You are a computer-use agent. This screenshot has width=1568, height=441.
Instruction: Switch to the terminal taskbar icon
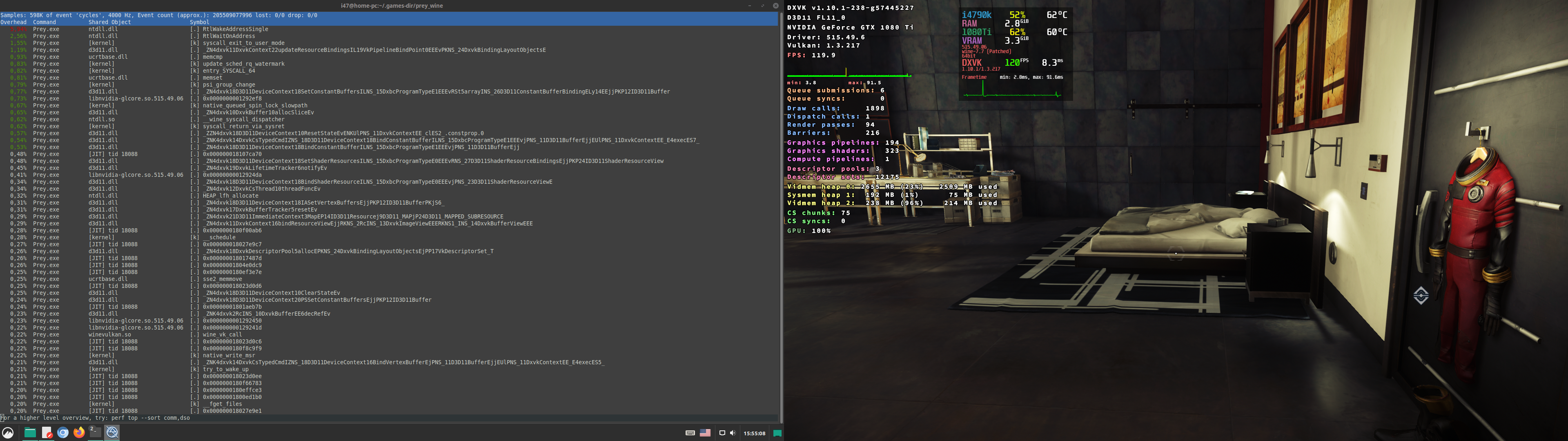pos(96,432)
